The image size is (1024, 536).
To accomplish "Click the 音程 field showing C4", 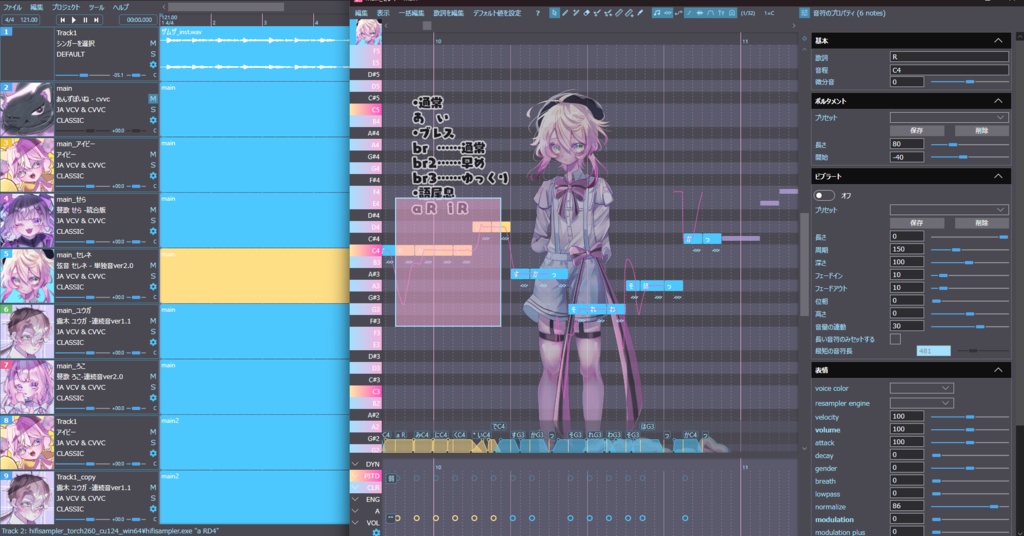I will [949, 69].
